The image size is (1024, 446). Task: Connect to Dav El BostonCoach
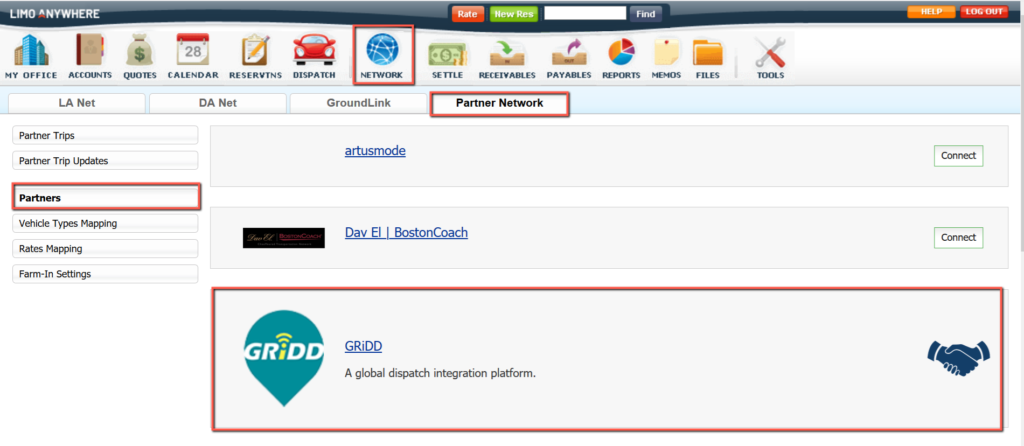958,238
